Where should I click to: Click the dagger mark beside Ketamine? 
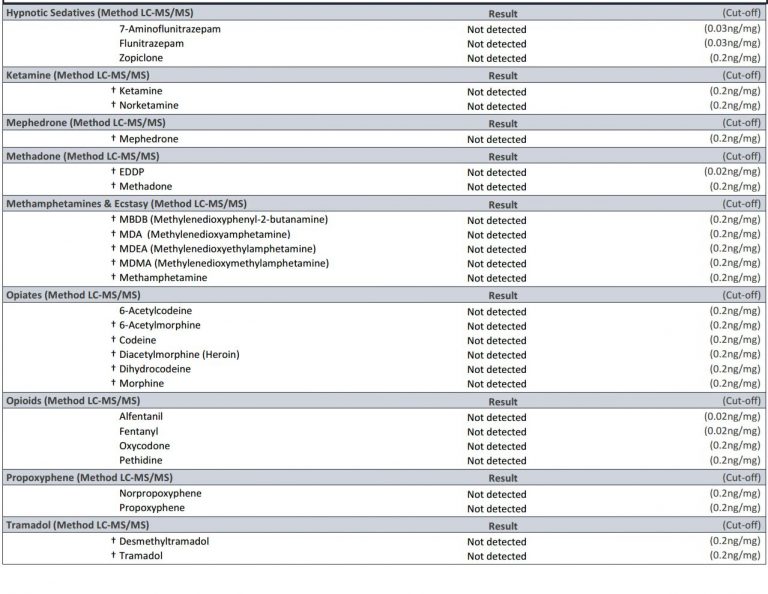113,90
